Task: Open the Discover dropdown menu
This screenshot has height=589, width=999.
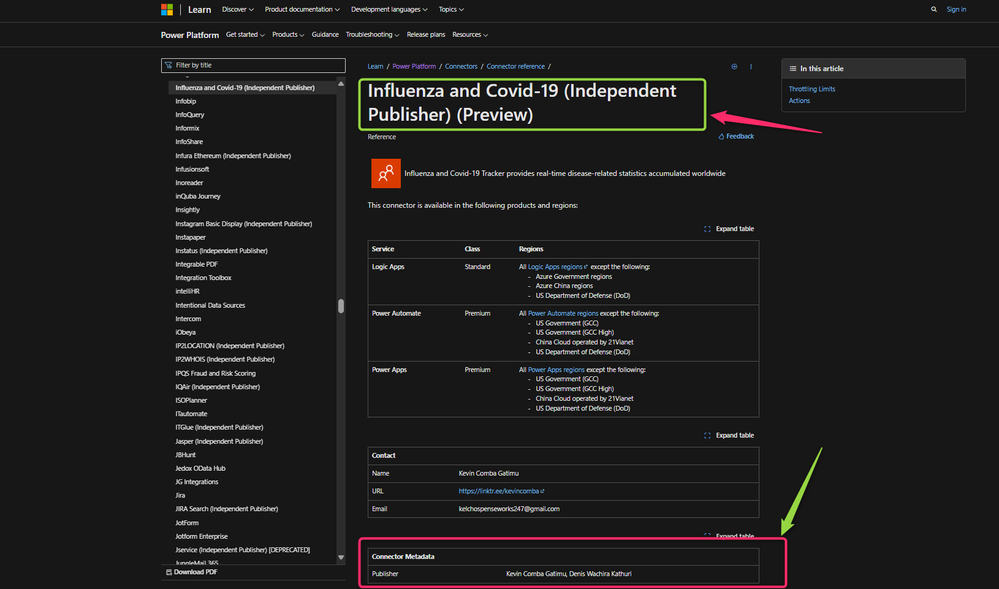Action: coord(238,10)
